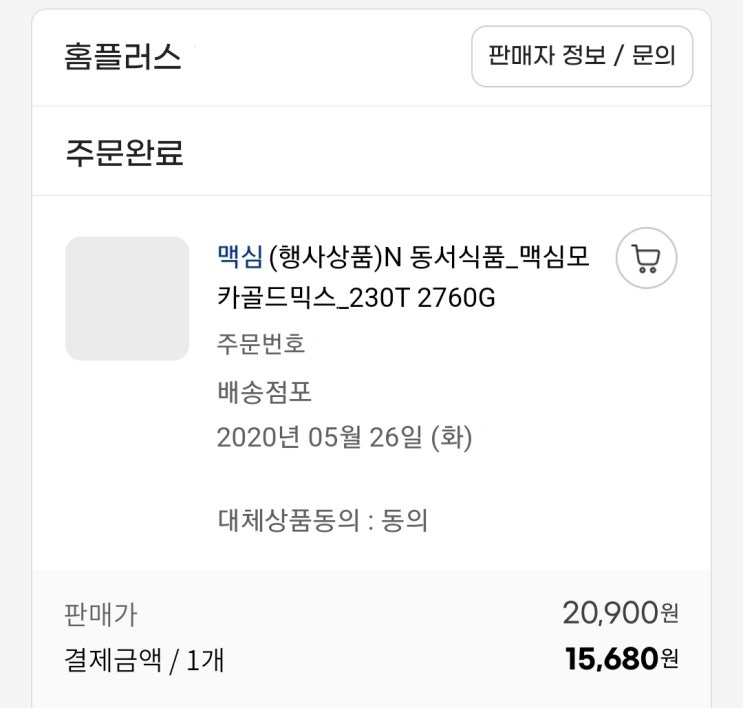
Task: Click the 20,900원 sale price
Action: pyautogui.click(x=621, y=612)
